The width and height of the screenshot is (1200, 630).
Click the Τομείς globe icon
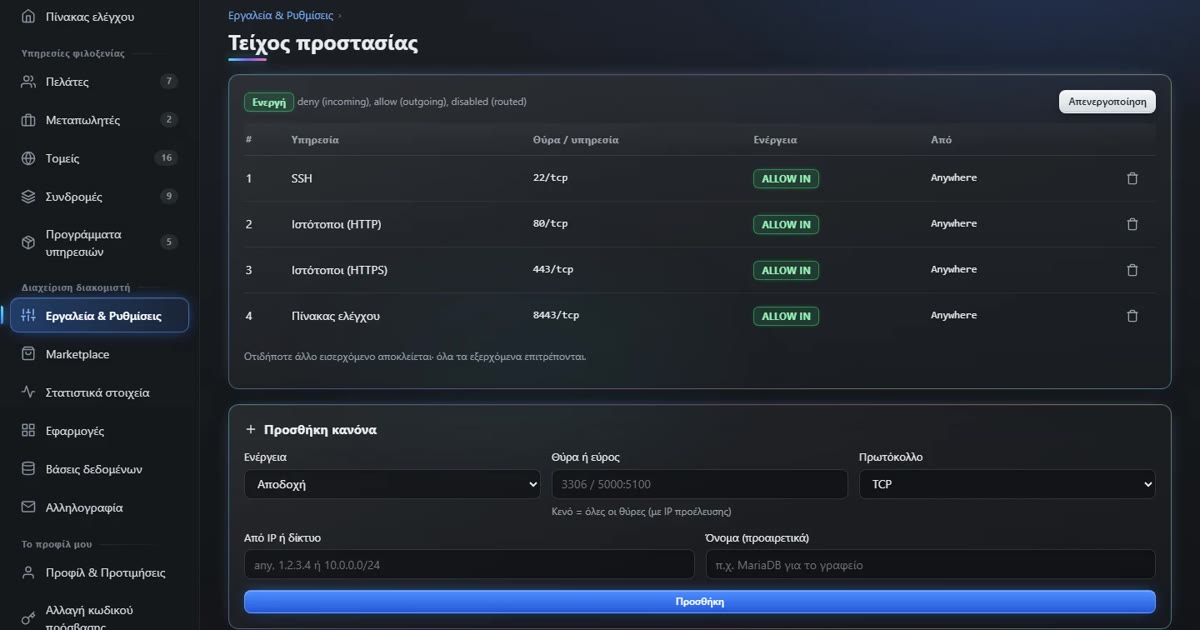click(x=28, y=158)
